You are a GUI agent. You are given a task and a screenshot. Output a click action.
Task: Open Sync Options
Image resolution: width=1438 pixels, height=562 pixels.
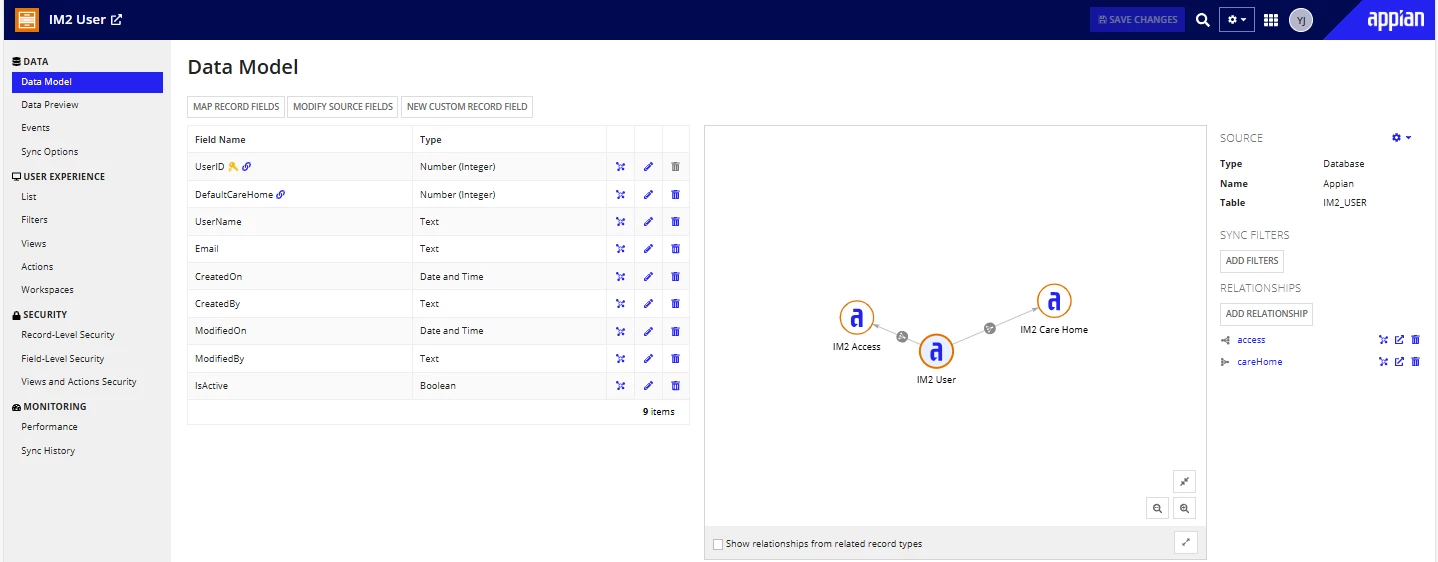pyautogui.click(x=50, y=152)
